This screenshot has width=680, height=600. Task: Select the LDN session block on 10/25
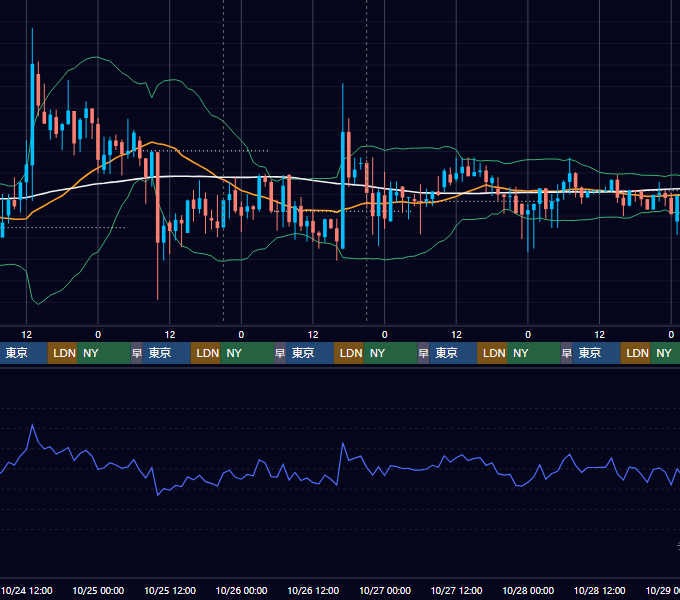tap(206, 353)
